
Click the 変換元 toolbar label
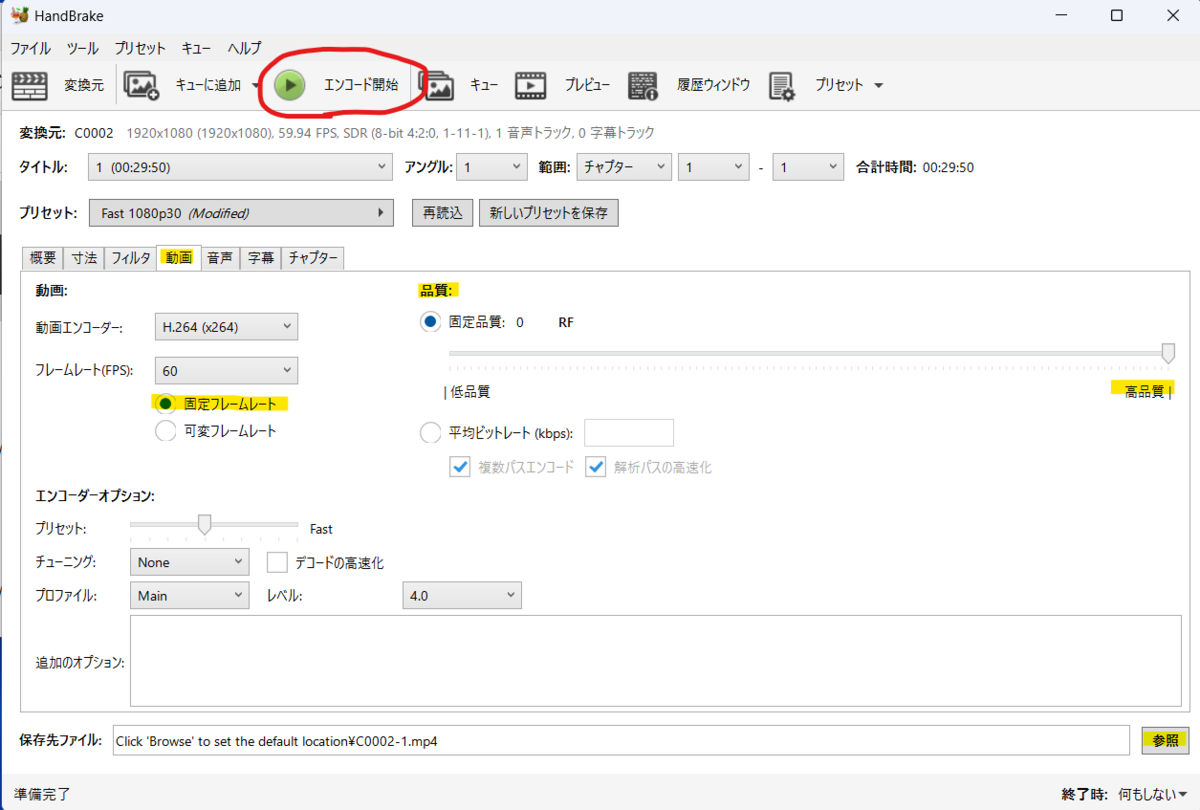[84, 85]
